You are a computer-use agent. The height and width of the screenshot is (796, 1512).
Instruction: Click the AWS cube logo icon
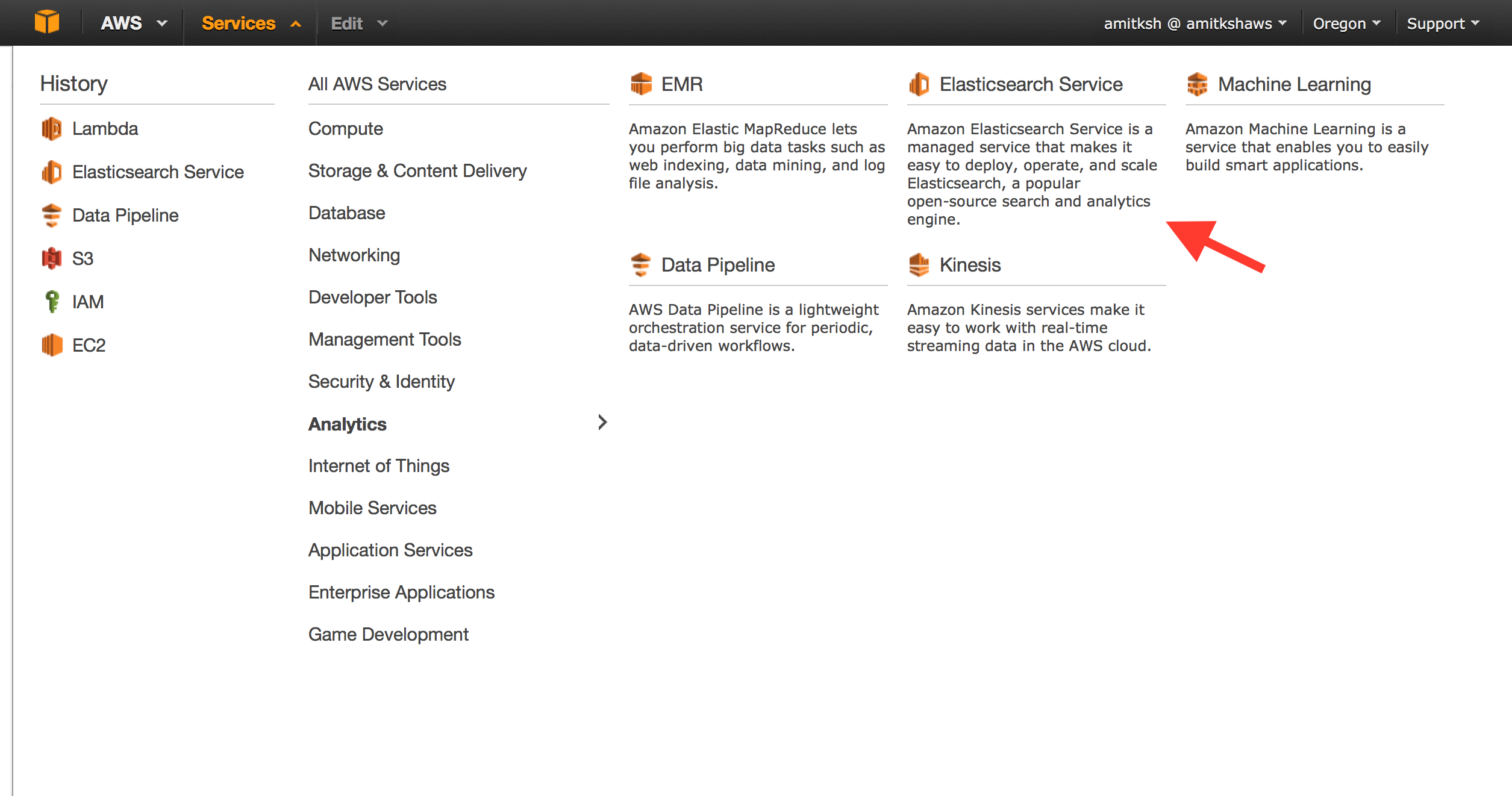[x=47, y=22]
